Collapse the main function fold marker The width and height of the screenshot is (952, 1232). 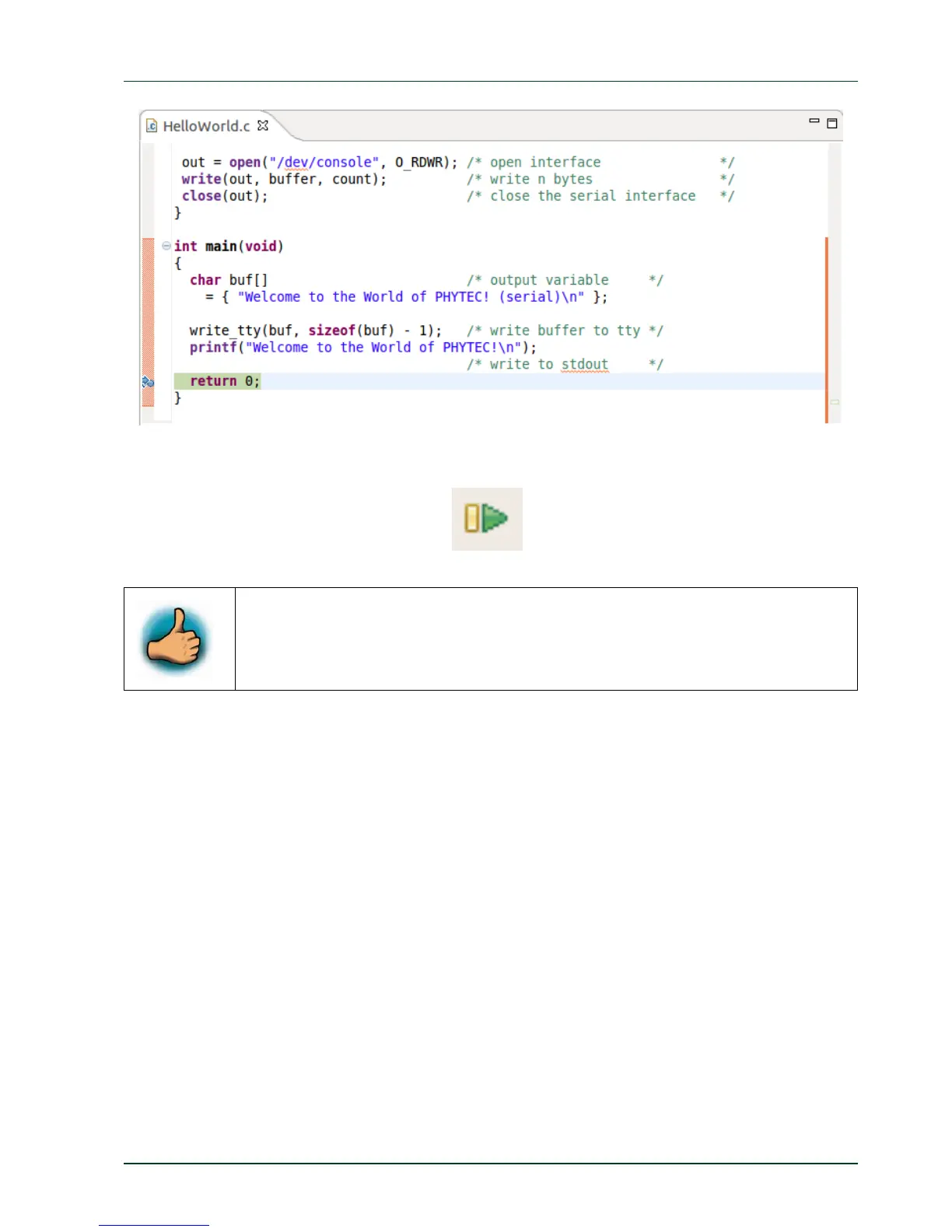(x=166, y=246)
